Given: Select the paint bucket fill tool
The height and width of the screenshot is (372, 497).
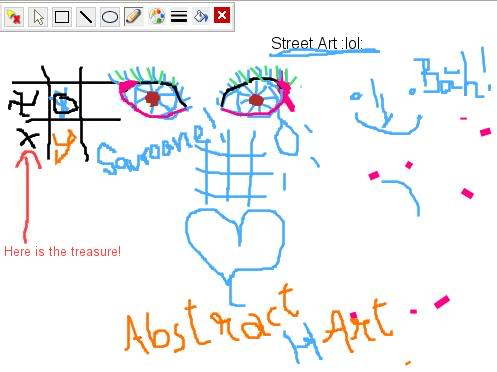Looking at the screenshot, I should pos(201,16).
